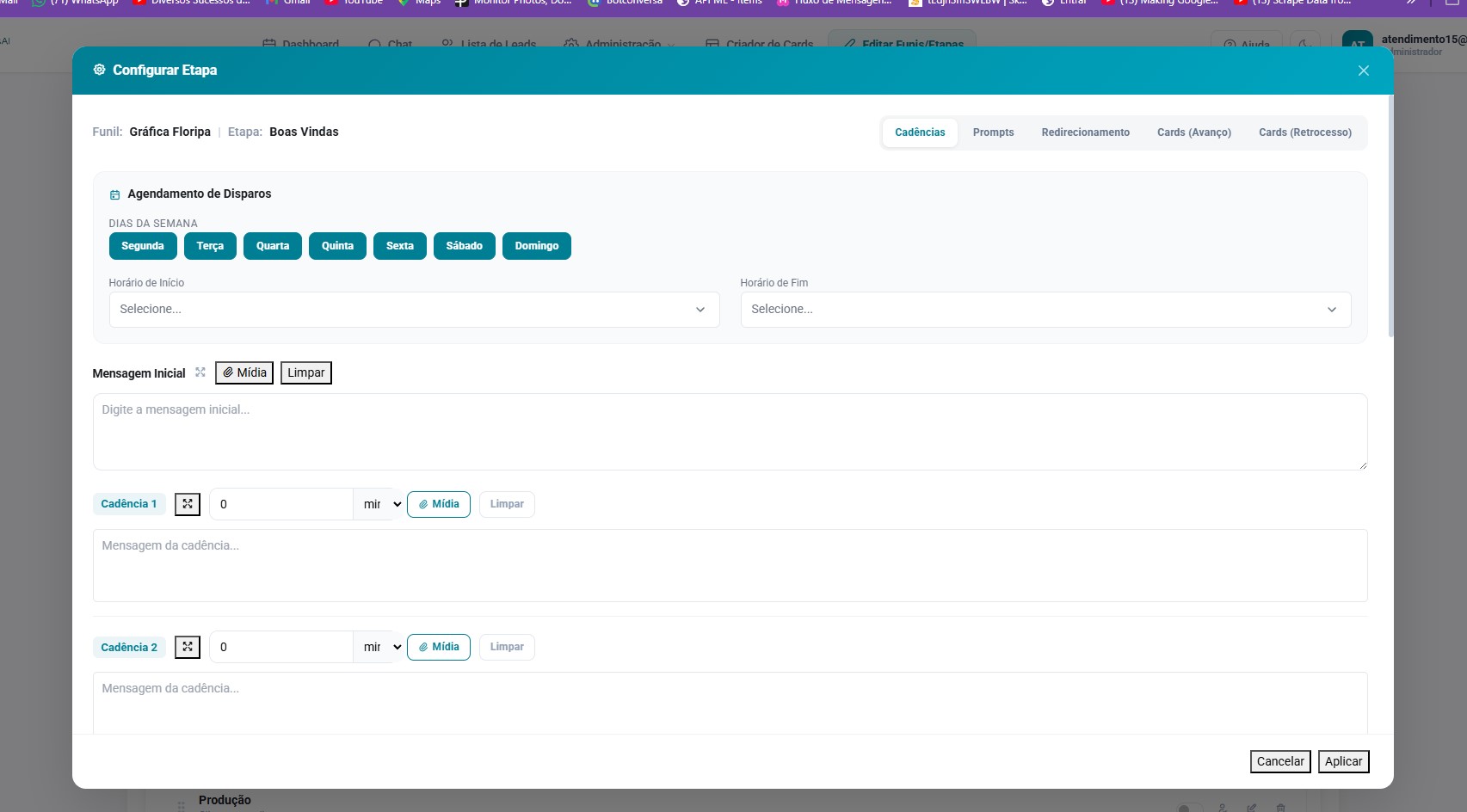The width and height of the screenshot is (1467, 812).
Task: Toggle Segunda day of the week
Action: tap(143, 246)
